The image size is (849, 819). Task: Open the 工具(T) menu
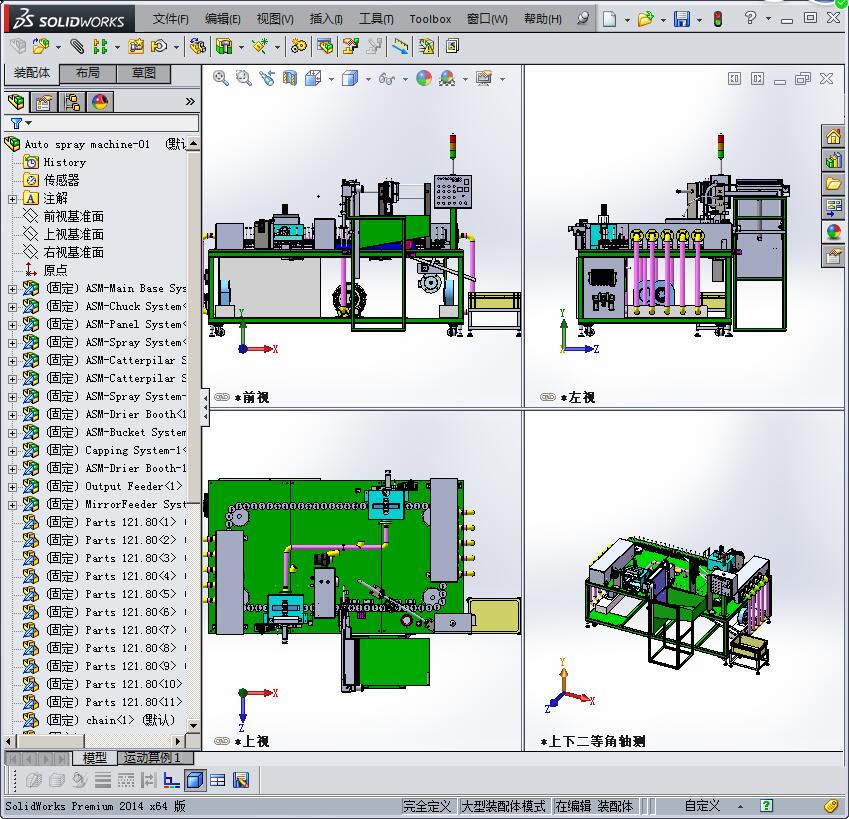tap(376, 19)
